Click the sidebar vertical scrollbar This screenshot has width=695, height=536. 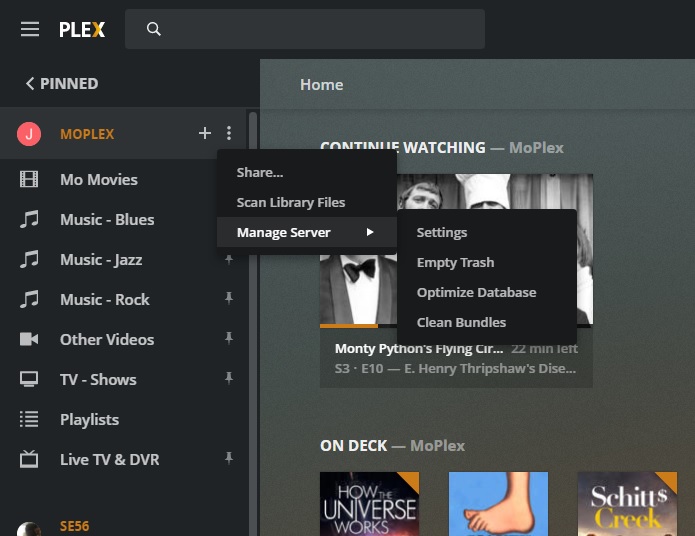click(x=253, y=324)
